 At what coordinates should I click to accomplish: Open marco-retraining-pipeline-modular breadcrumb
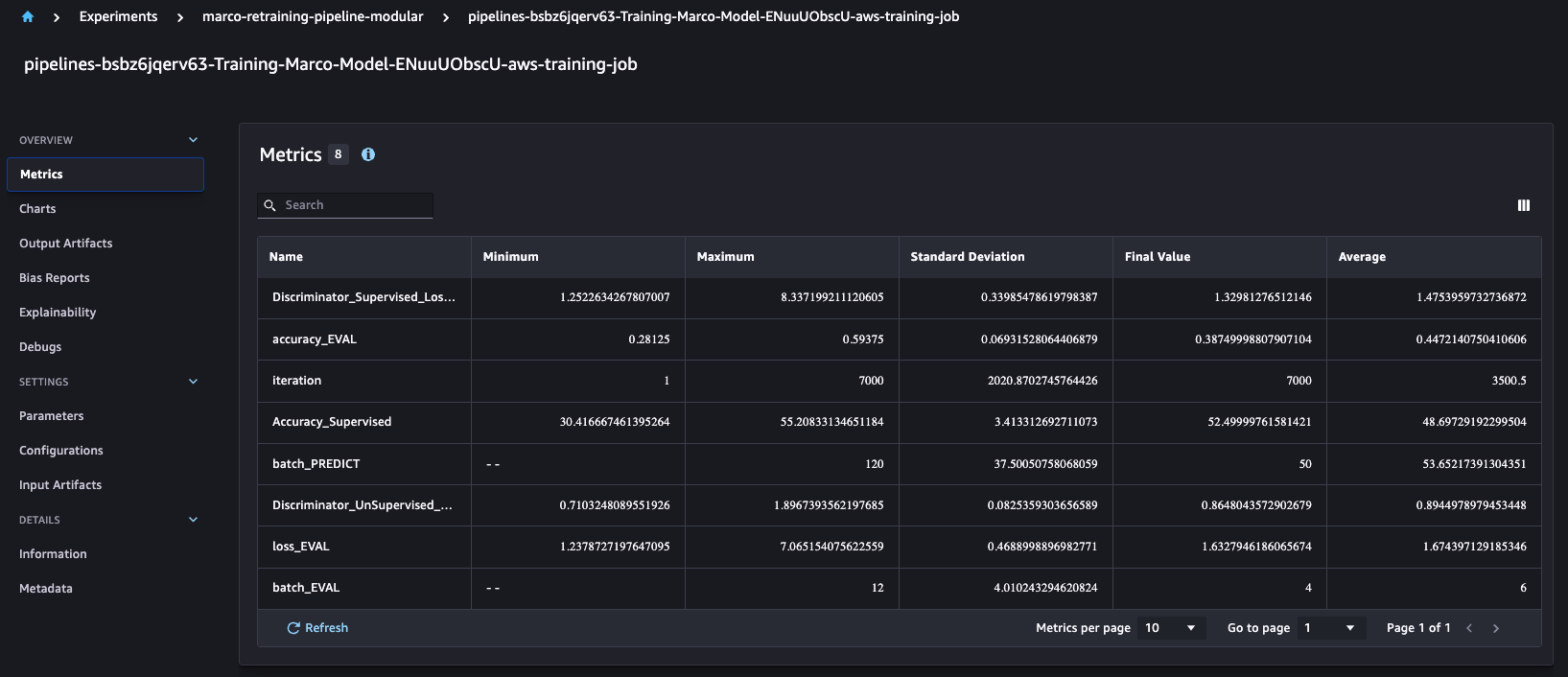[313, 16]
